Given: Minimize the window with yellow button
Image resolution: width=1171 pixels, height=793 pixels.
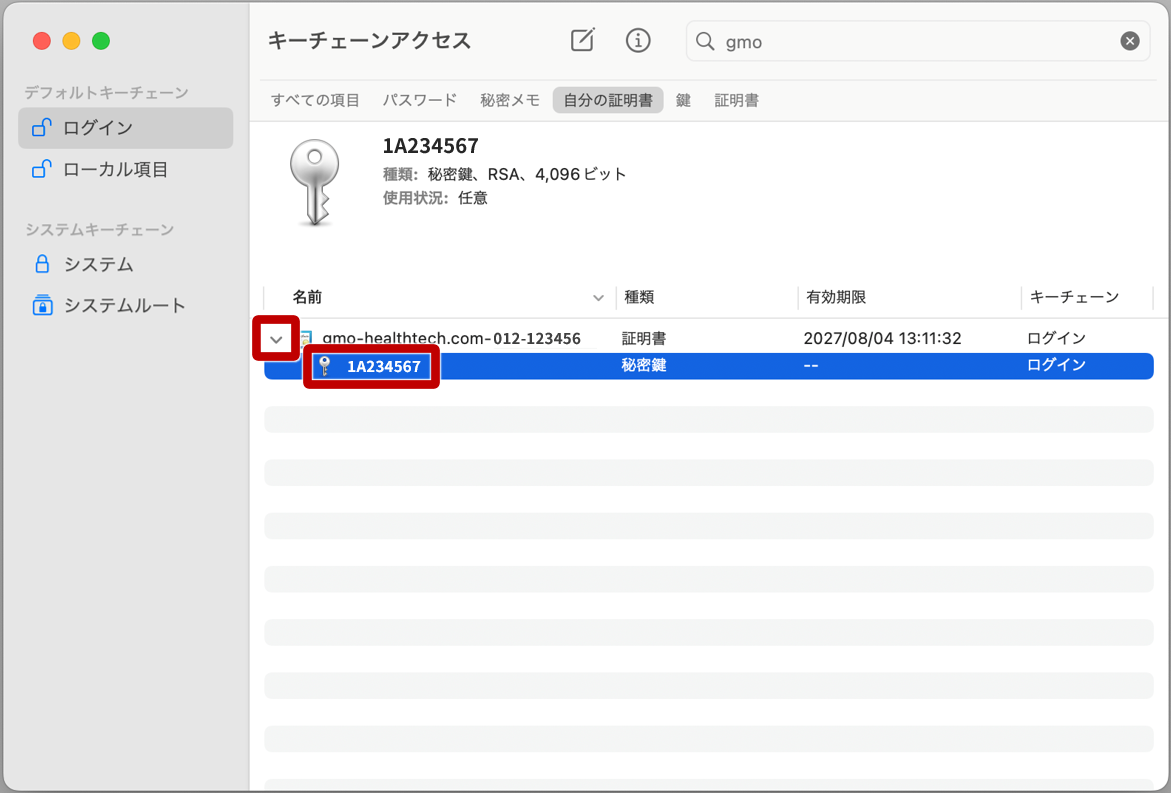Looking at the screenshot, I should (72, 41).
